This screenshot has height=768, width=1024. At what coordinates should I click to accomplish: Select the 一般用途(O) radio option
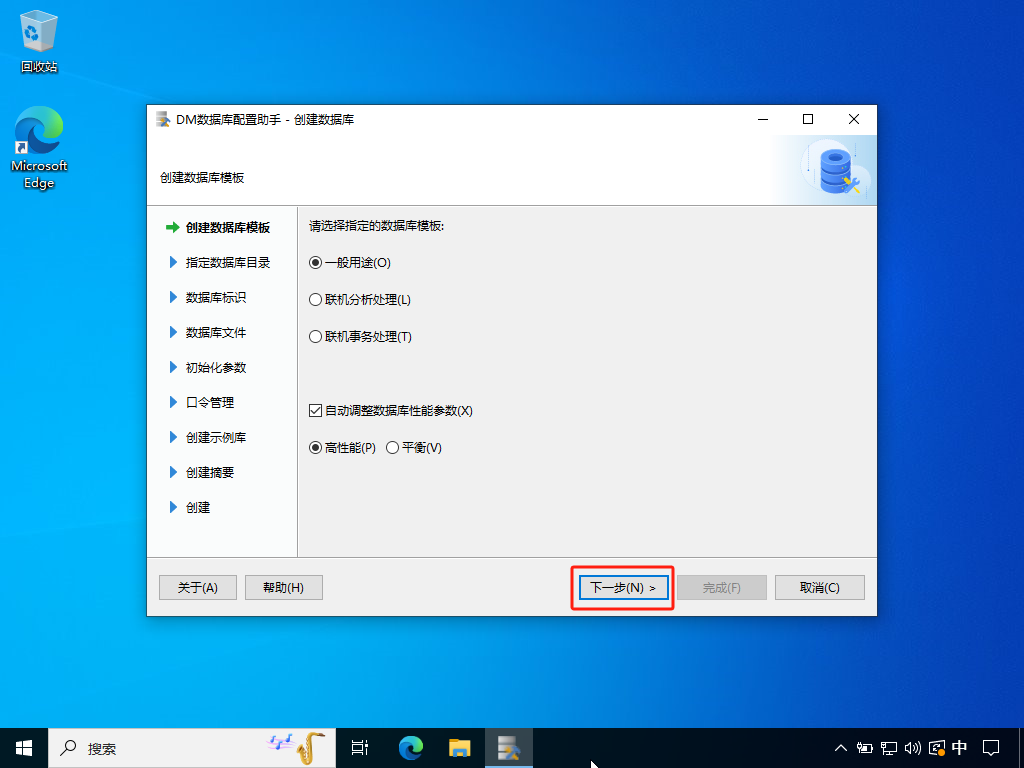(x=349, y=263)
